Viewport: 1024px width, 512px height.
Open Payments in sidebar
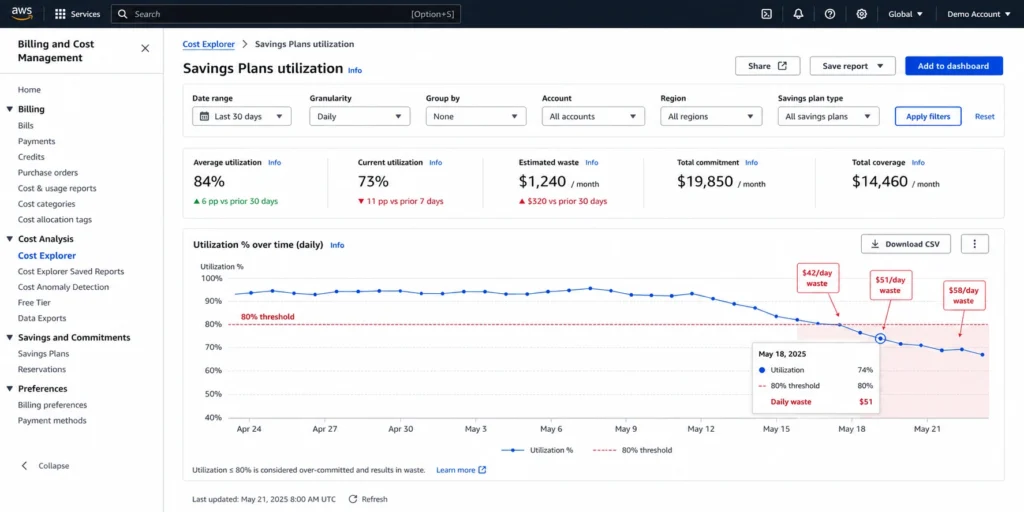[x=37, y=141]
